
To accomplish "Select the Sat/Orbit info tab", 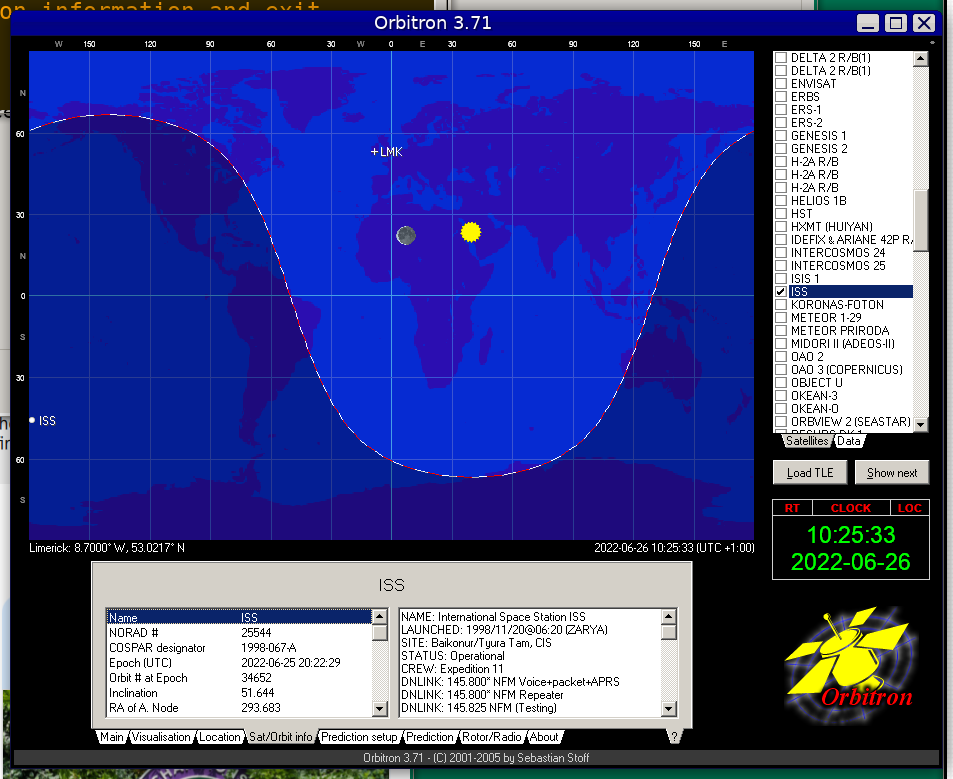I will pos(281,736).
